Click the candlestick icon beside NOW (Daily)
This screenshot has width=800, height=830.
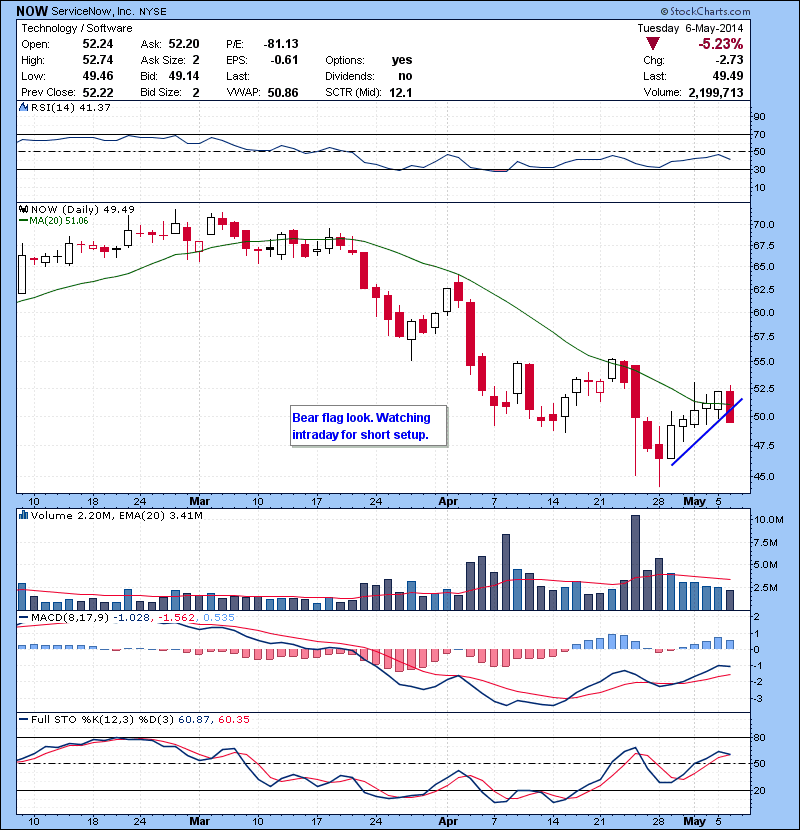click(x=23, y=209)
